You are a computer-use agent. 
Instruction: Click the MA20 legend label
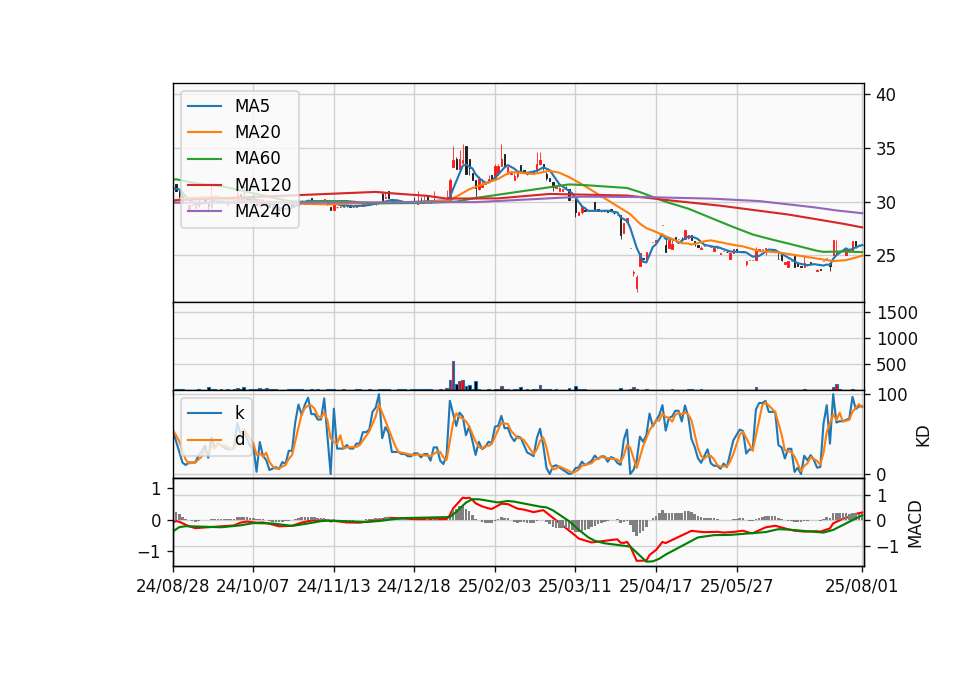[257, 132]
